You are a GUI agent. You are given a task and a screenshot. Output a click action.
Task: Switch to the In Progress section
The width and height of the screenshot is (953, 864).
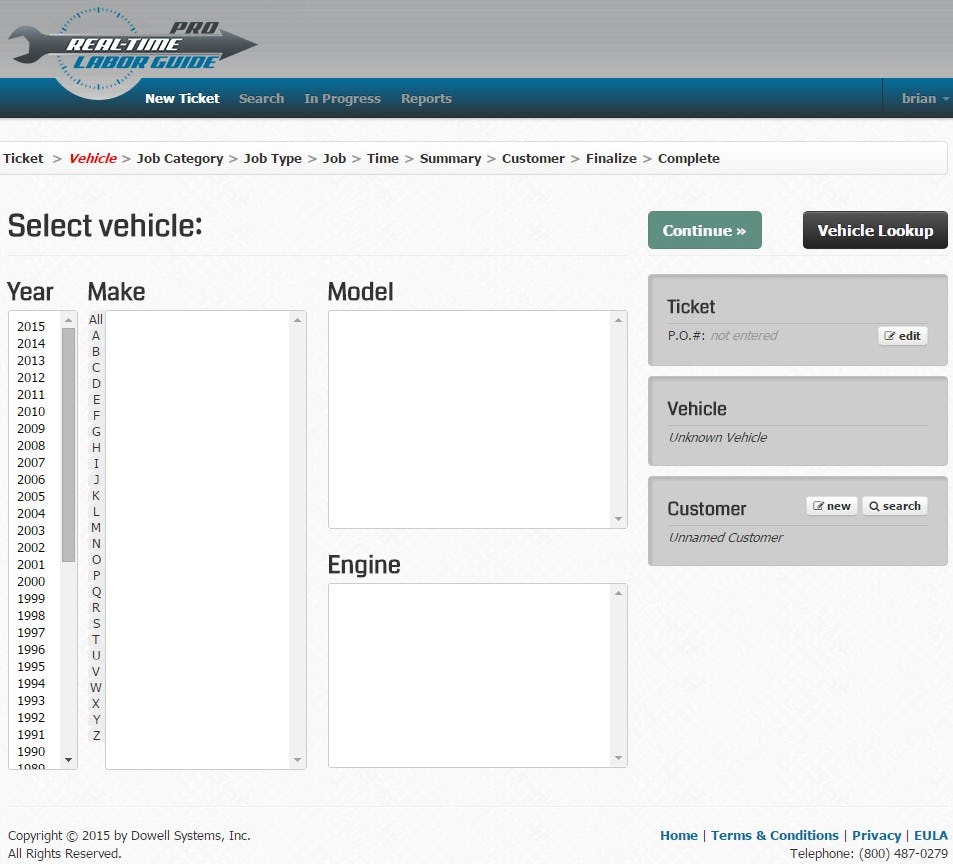point(342,98)
